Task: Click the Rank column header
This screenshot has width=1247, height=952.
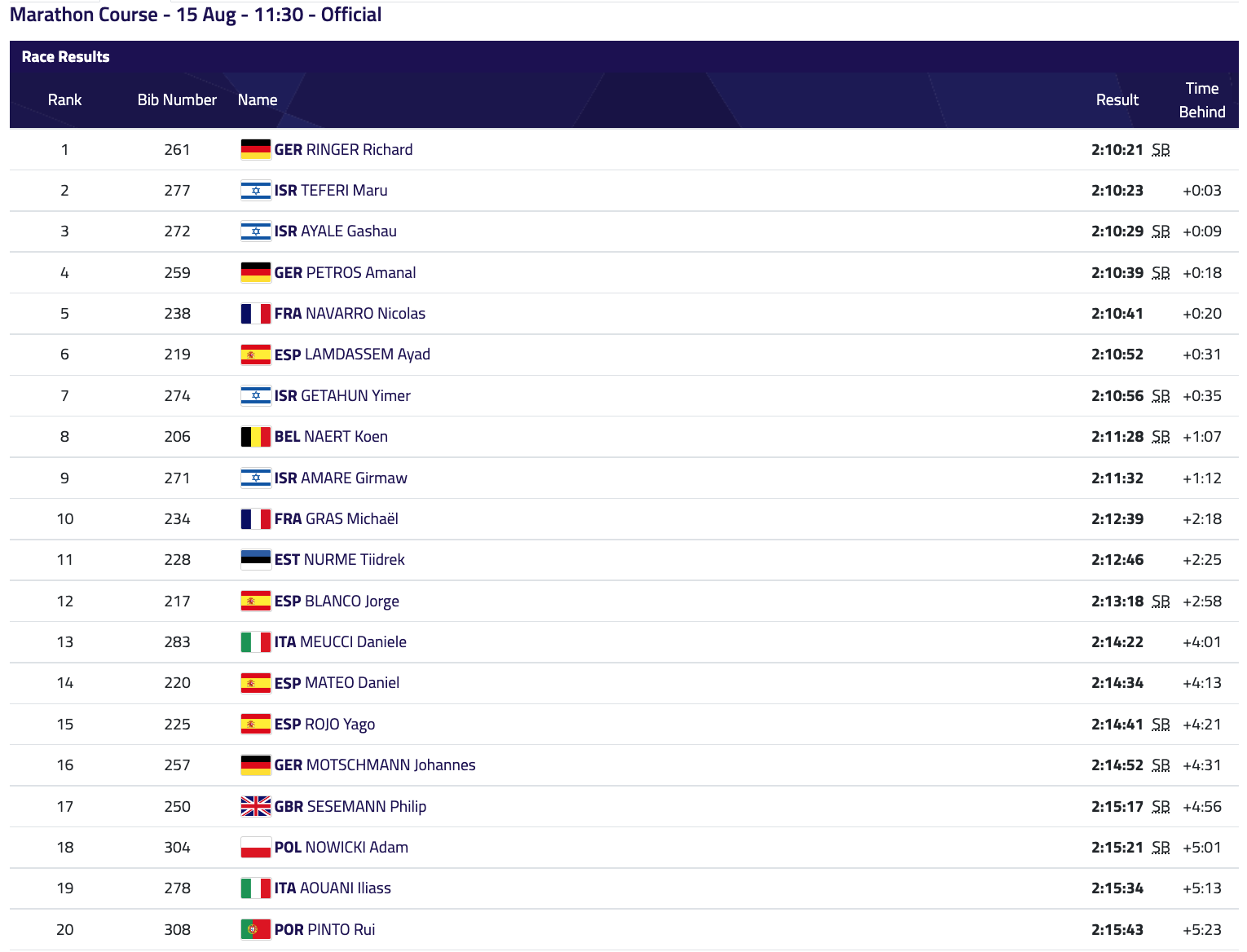Action: point(64,100)
